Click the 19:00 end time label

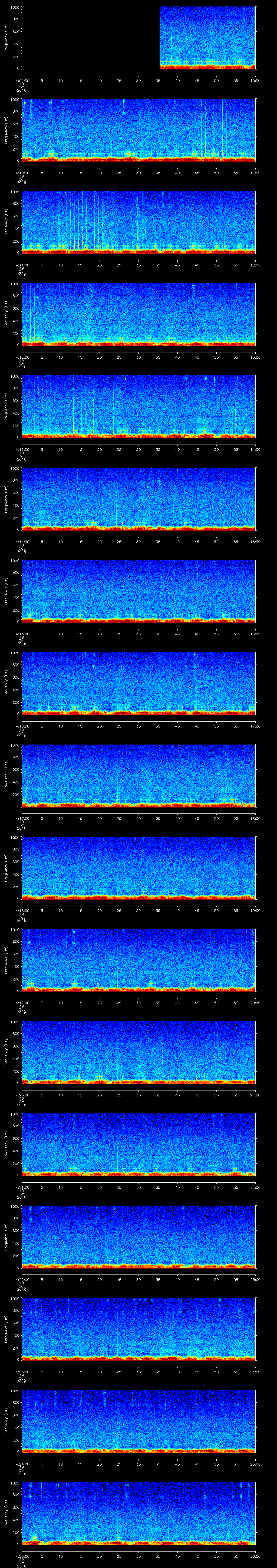(x=255, y=910)
